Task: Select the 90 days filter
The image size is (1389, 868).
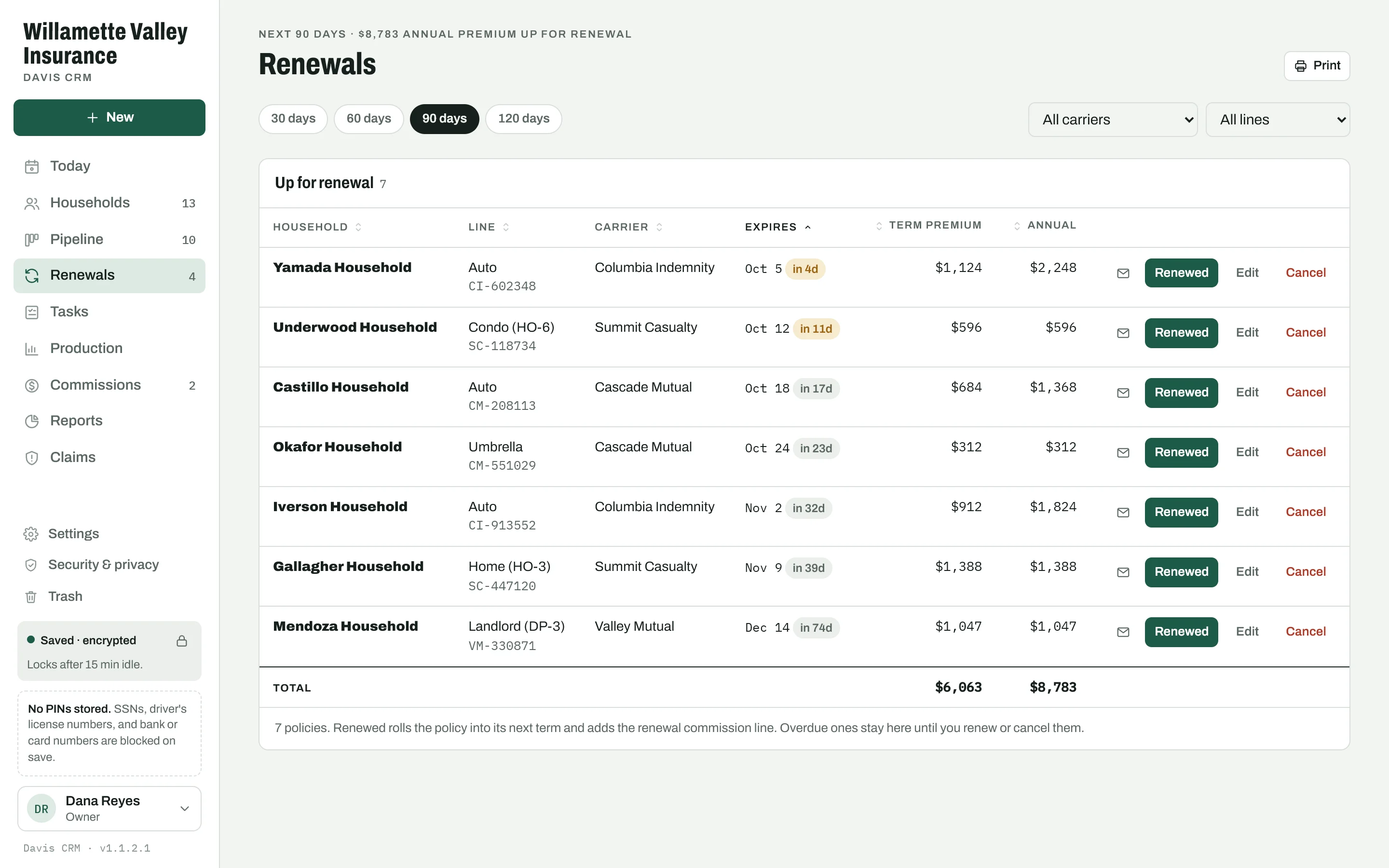Action: (444, 119)
